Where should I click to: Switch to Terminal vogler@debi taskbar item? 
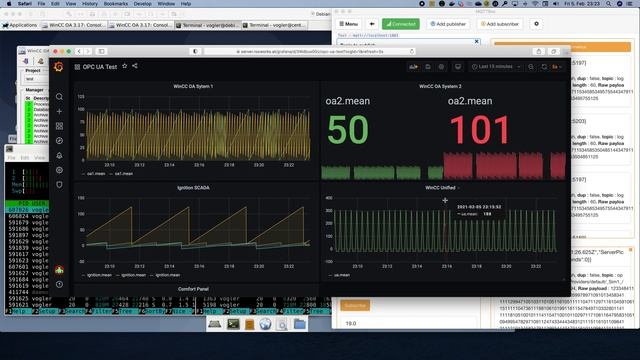pyautogui.click(x=207, y=25)
